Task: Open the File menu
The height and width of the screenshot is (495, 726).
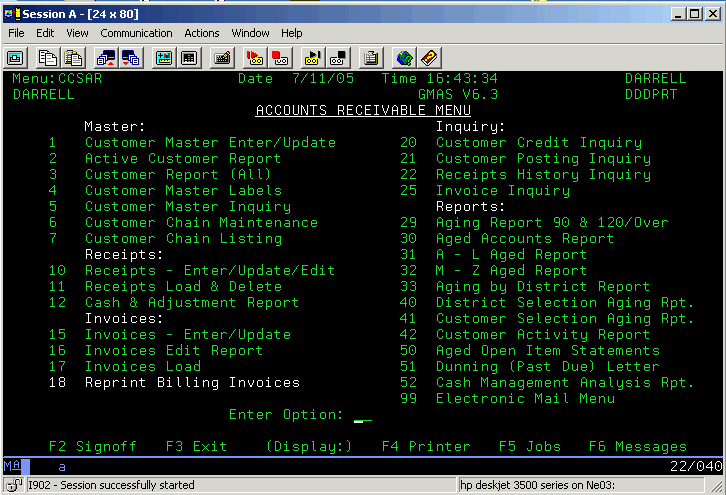Action: (16, 33)
